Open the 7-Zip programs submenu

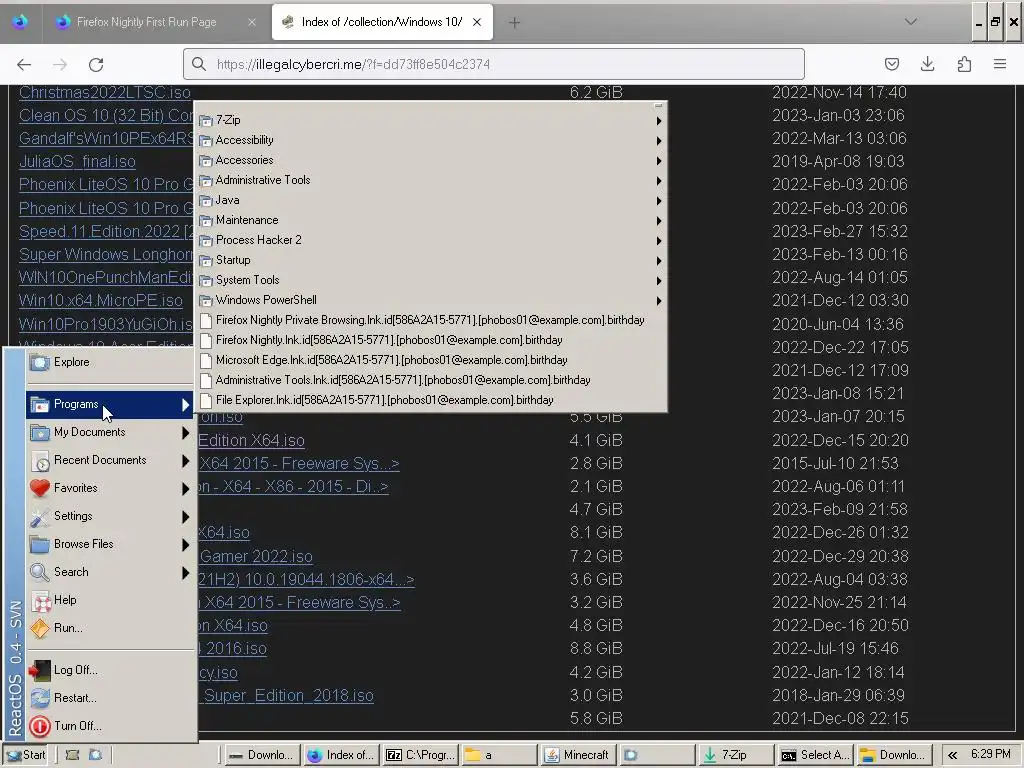[431, 120]
